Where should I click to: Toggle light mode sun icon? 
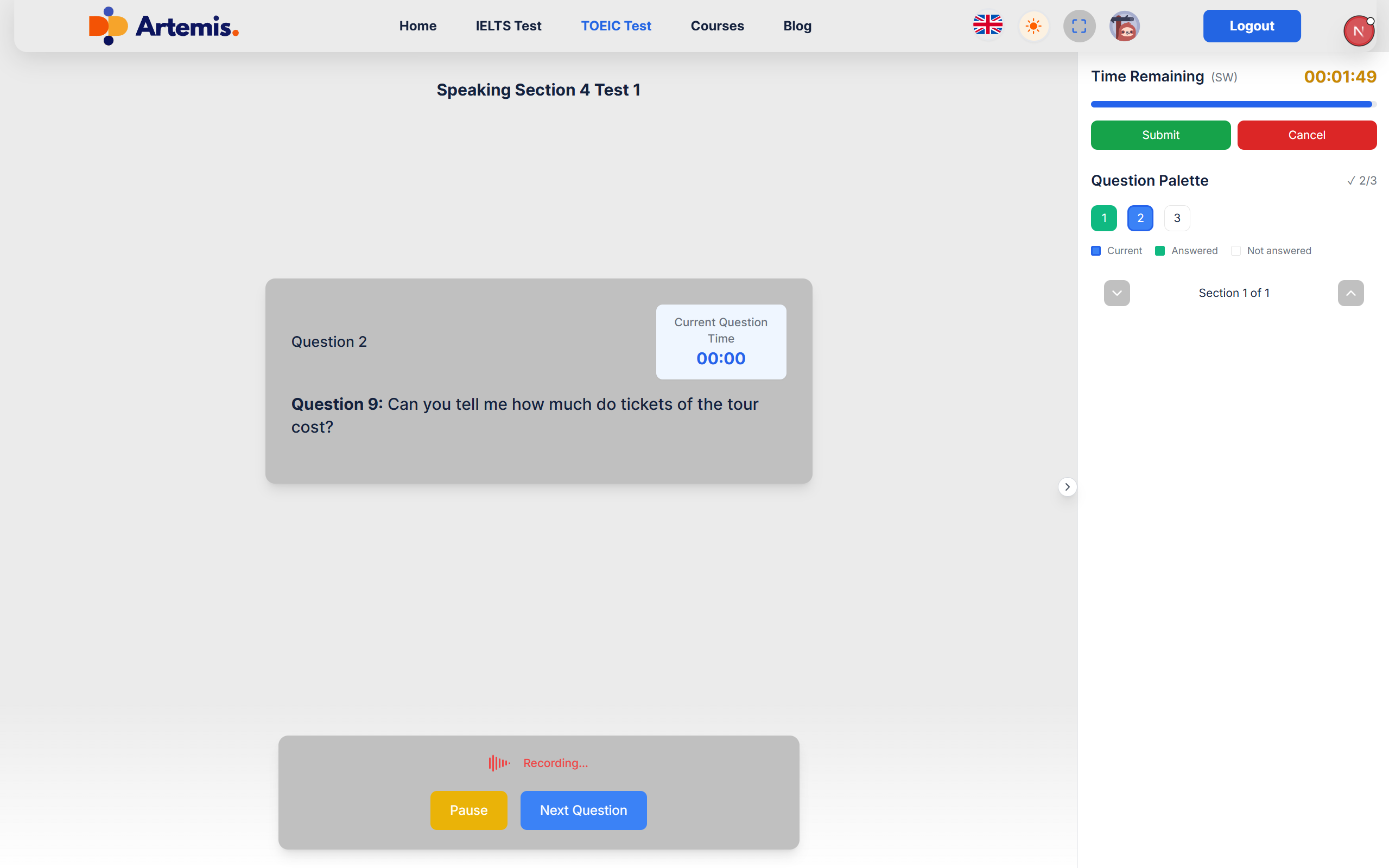1033,26
